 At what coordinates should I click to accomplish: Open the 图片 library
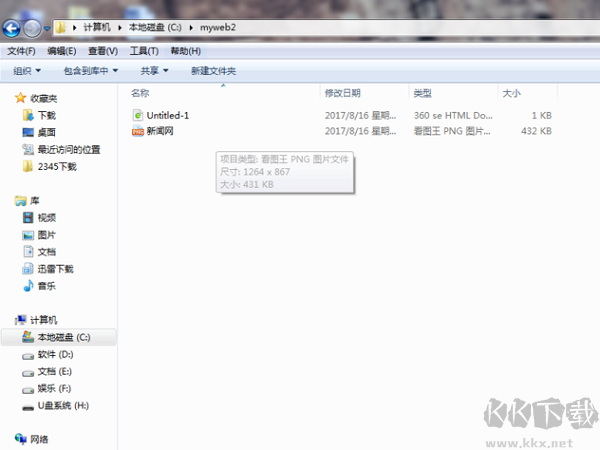[47, 235]
